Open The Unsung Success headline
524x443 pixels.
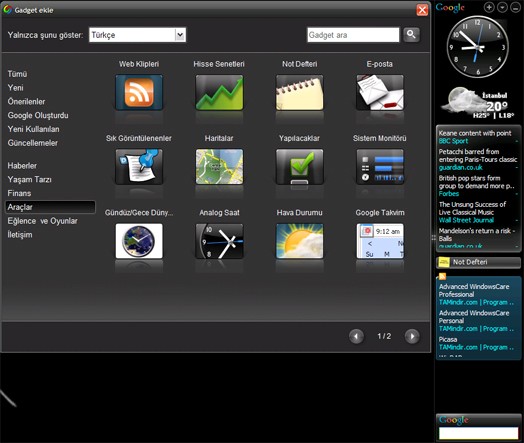pos(472,208)
